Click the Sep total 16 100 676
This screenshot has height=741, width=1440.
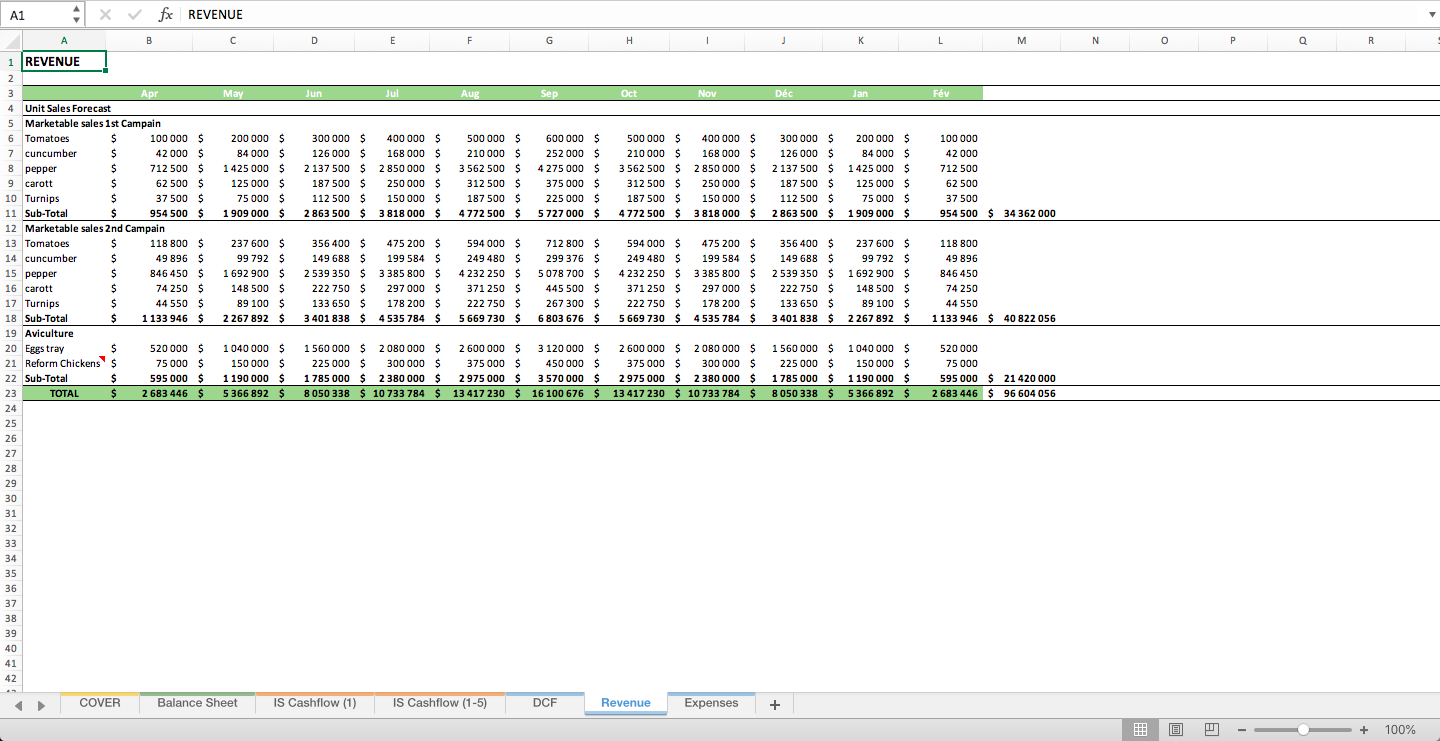coord(558,393)
